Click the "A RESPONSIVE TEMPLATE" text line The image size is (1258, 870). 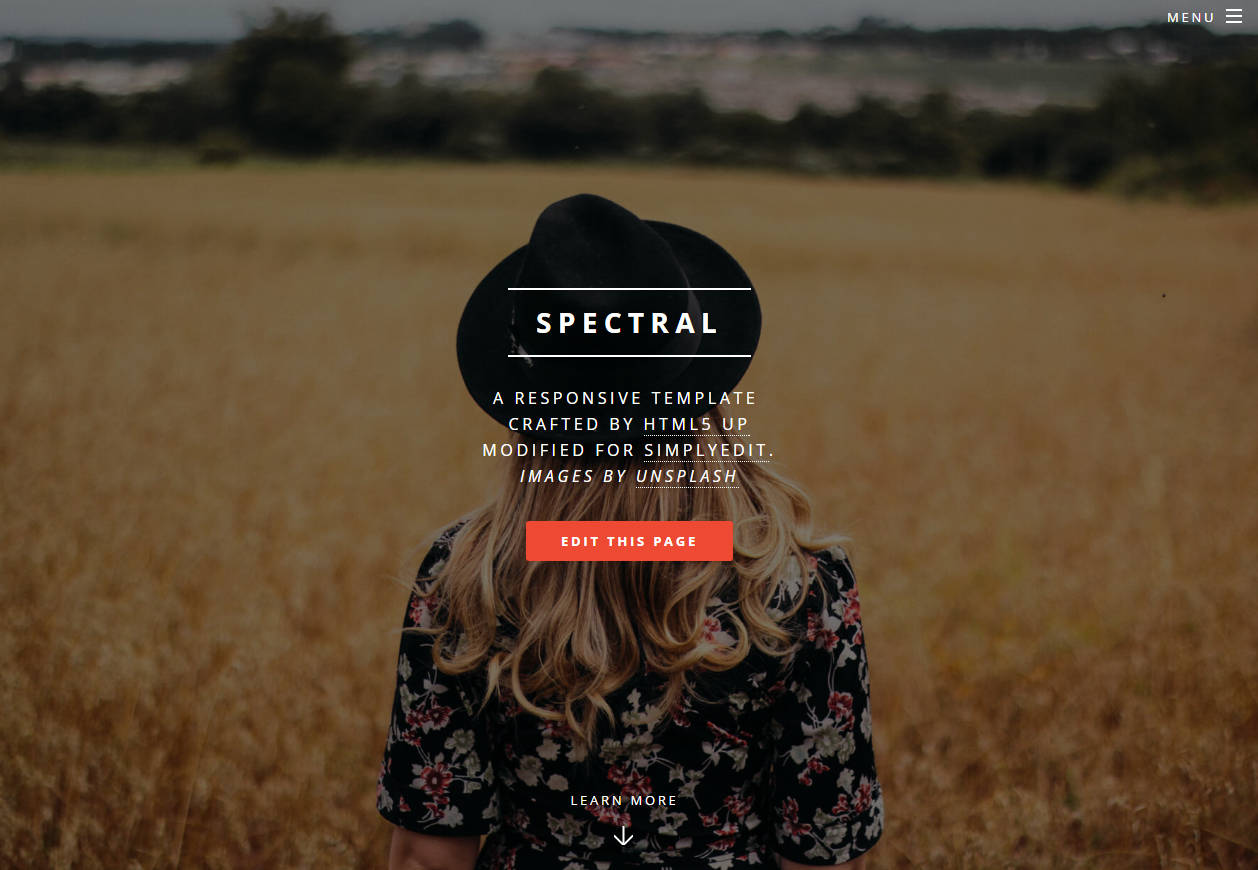(625, 398)
